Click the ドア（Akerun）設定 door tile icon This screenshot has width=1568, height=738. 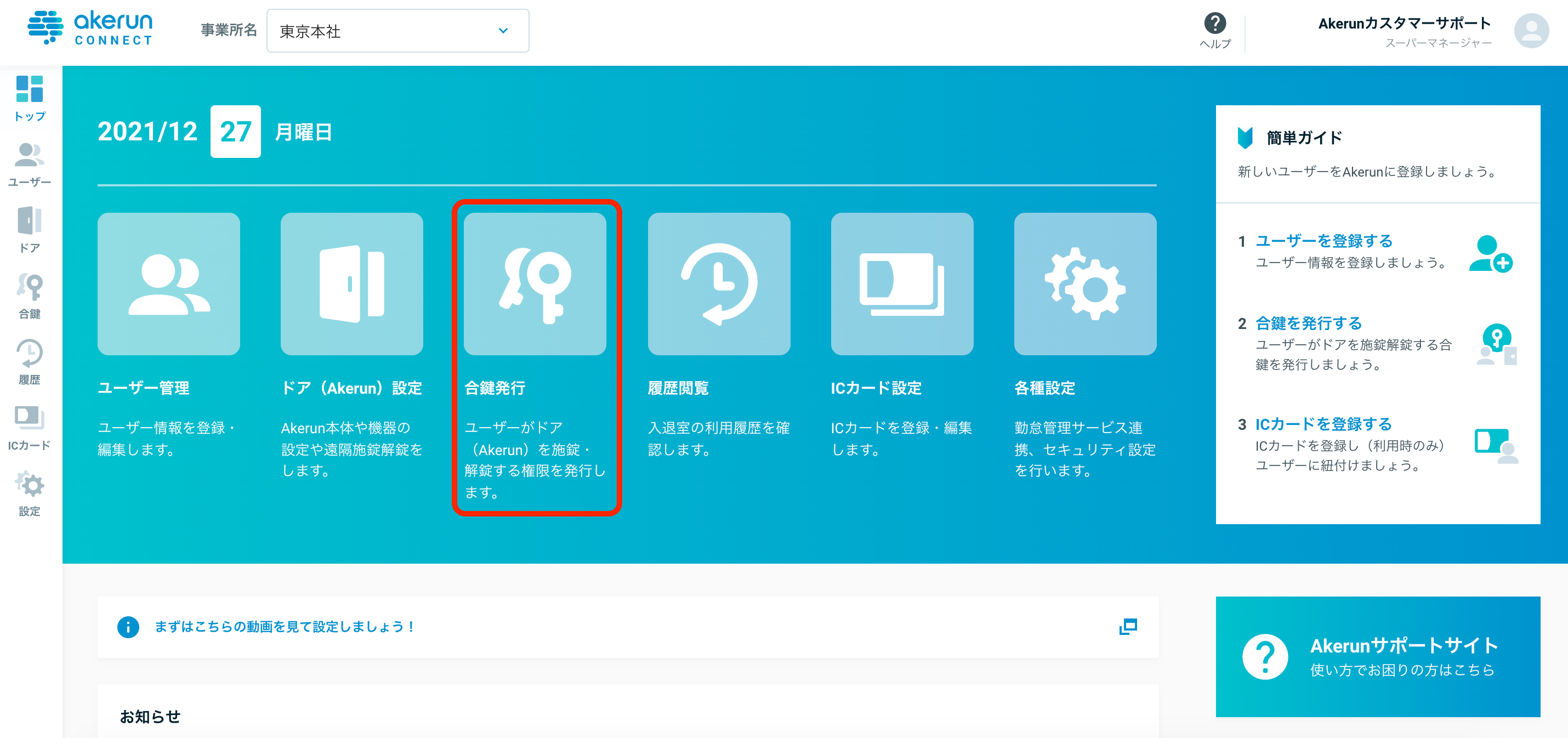352,284
